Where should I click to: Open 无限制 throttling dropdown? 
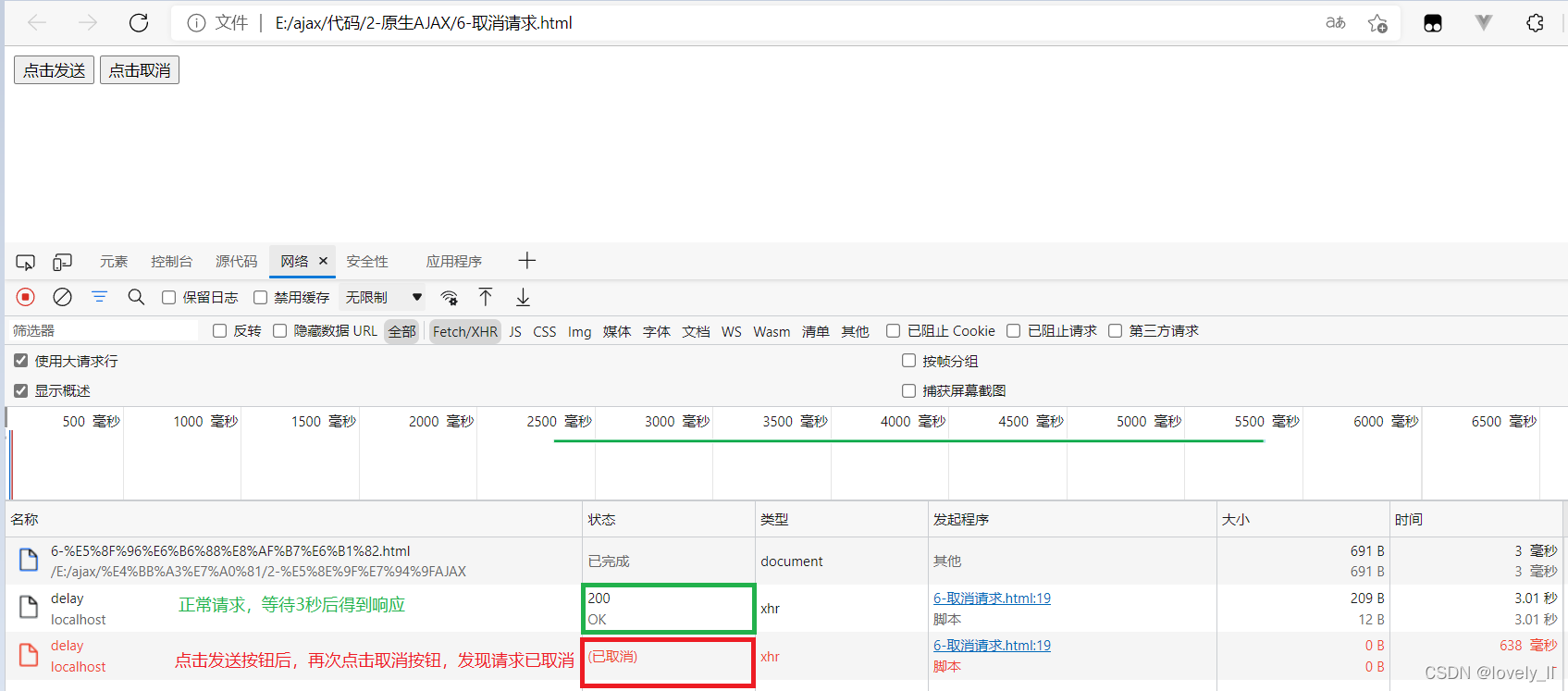(383, 297)
